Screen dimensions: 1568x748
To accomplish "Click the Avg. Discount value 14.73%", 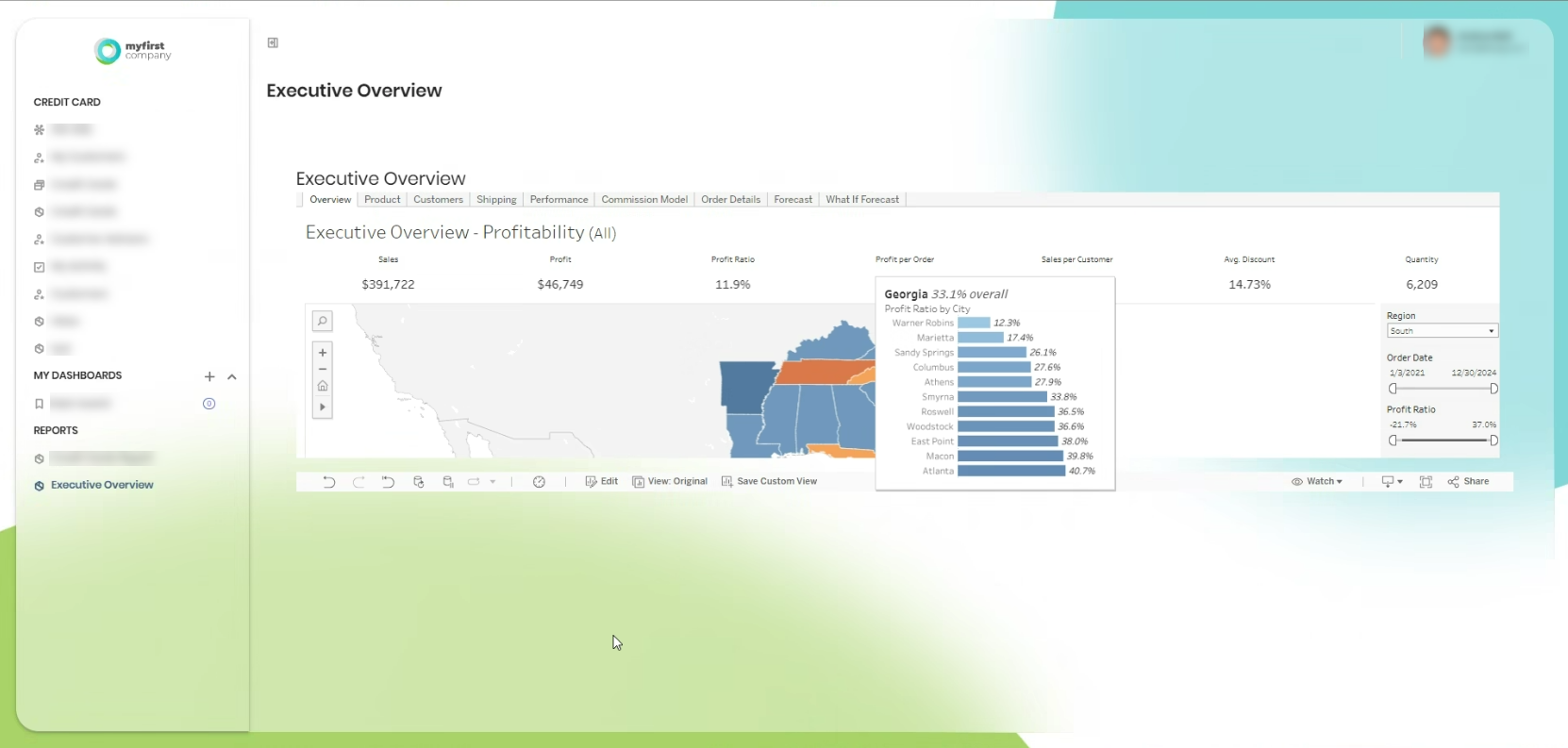I will coord(1249,284).
